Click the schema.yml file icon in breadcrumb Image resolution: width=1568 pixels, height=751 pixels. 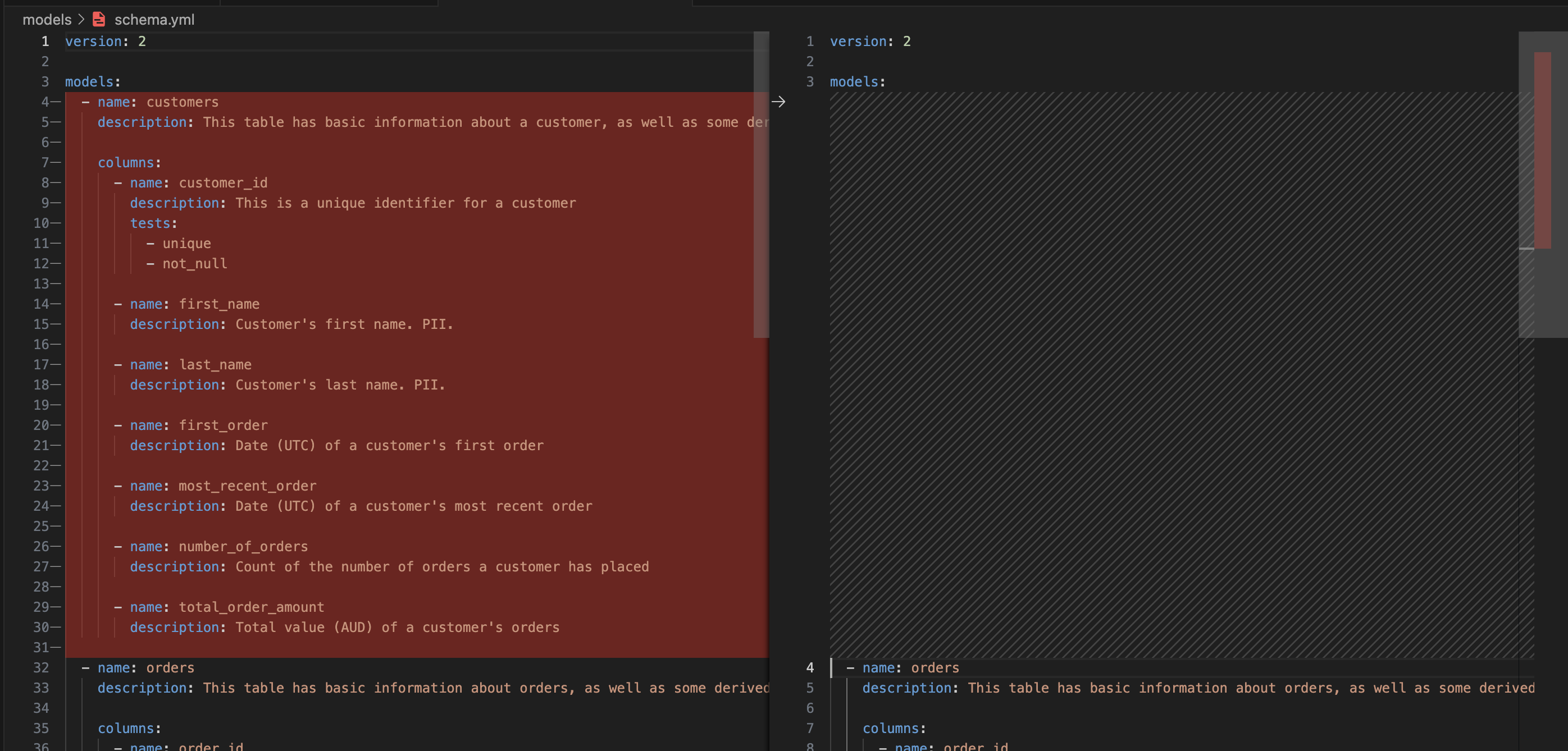99,20
